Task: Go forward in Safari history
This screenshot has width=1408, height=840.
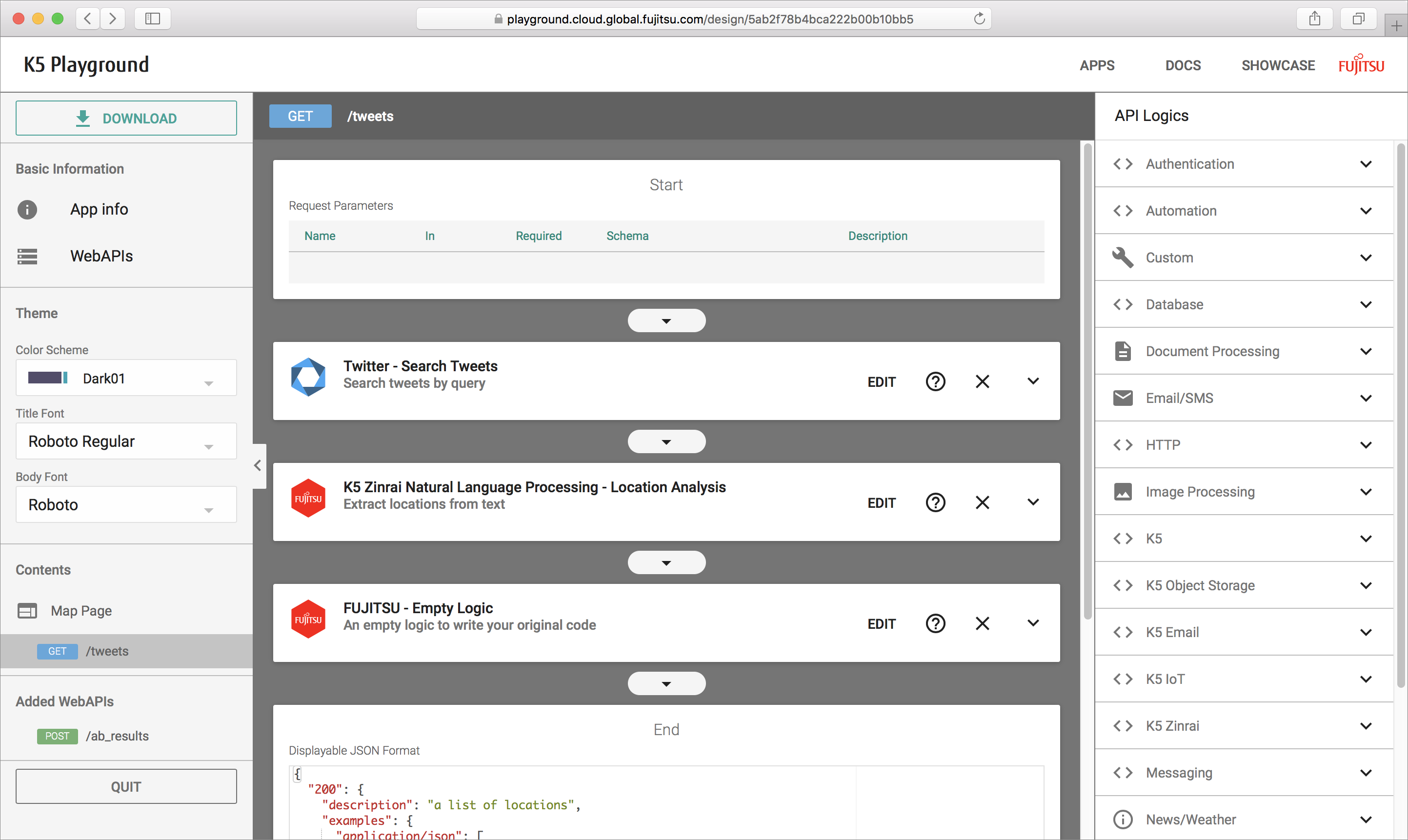Action: pyautogui.click(x=113, y=19)
